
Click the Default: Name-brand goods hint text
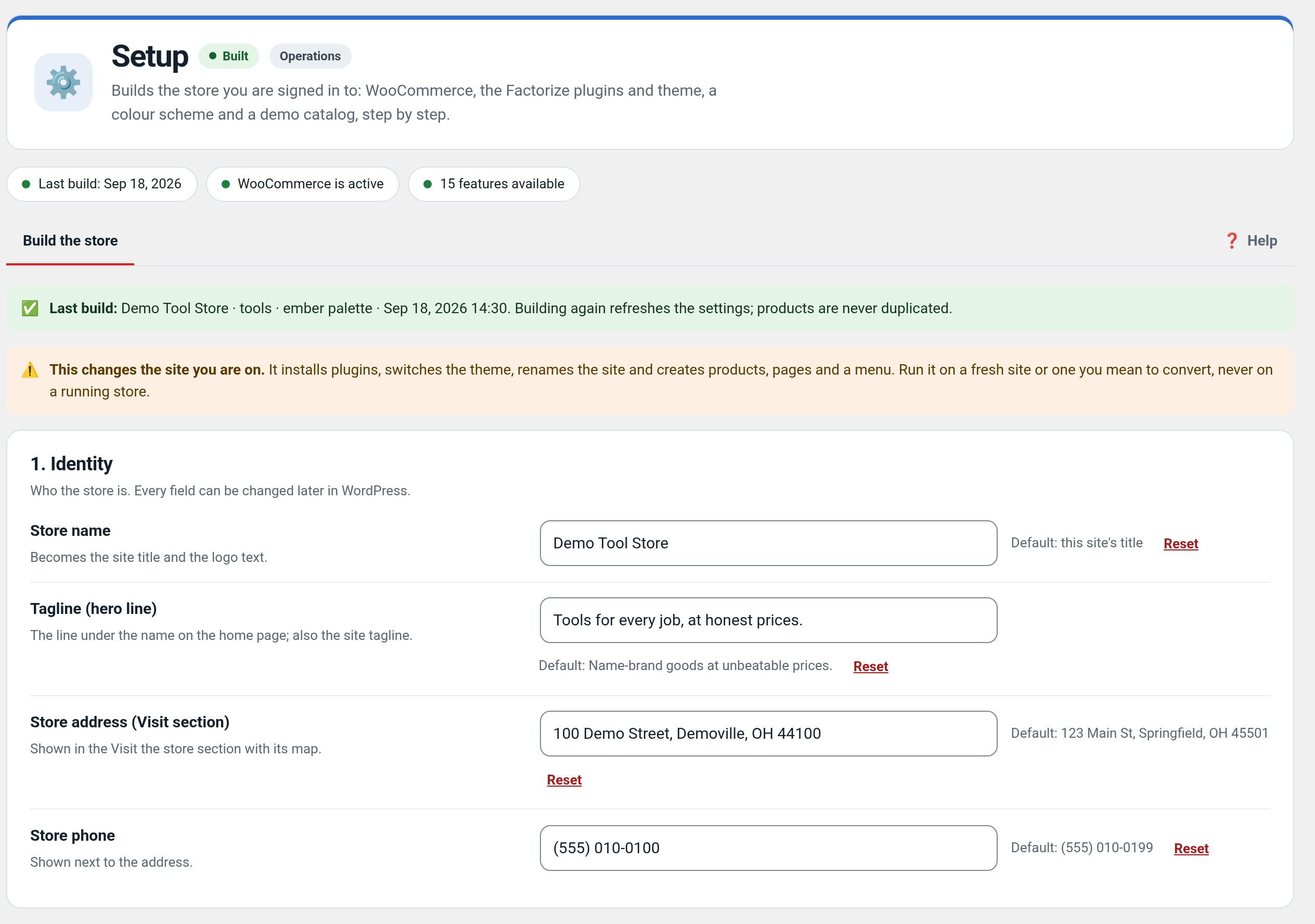tap(685, 665)
